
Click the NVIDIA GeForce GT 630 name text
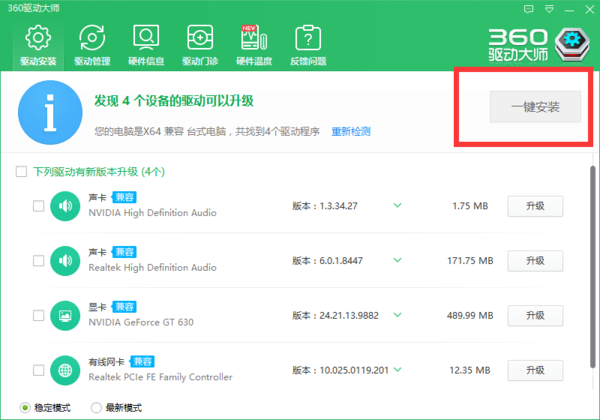click(141, 322)
